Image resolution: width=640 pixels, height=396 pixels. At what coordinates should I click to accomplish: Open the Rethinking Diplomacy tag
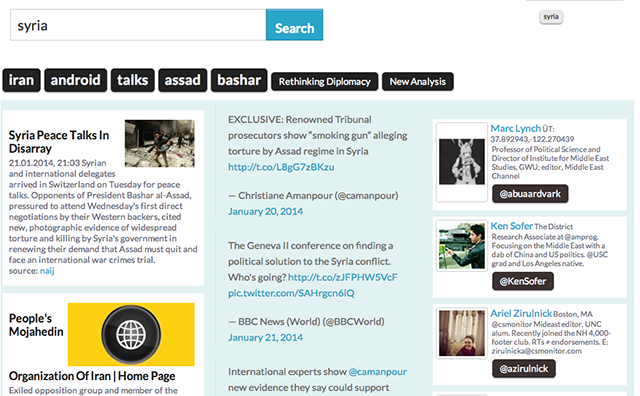point(324,82)
